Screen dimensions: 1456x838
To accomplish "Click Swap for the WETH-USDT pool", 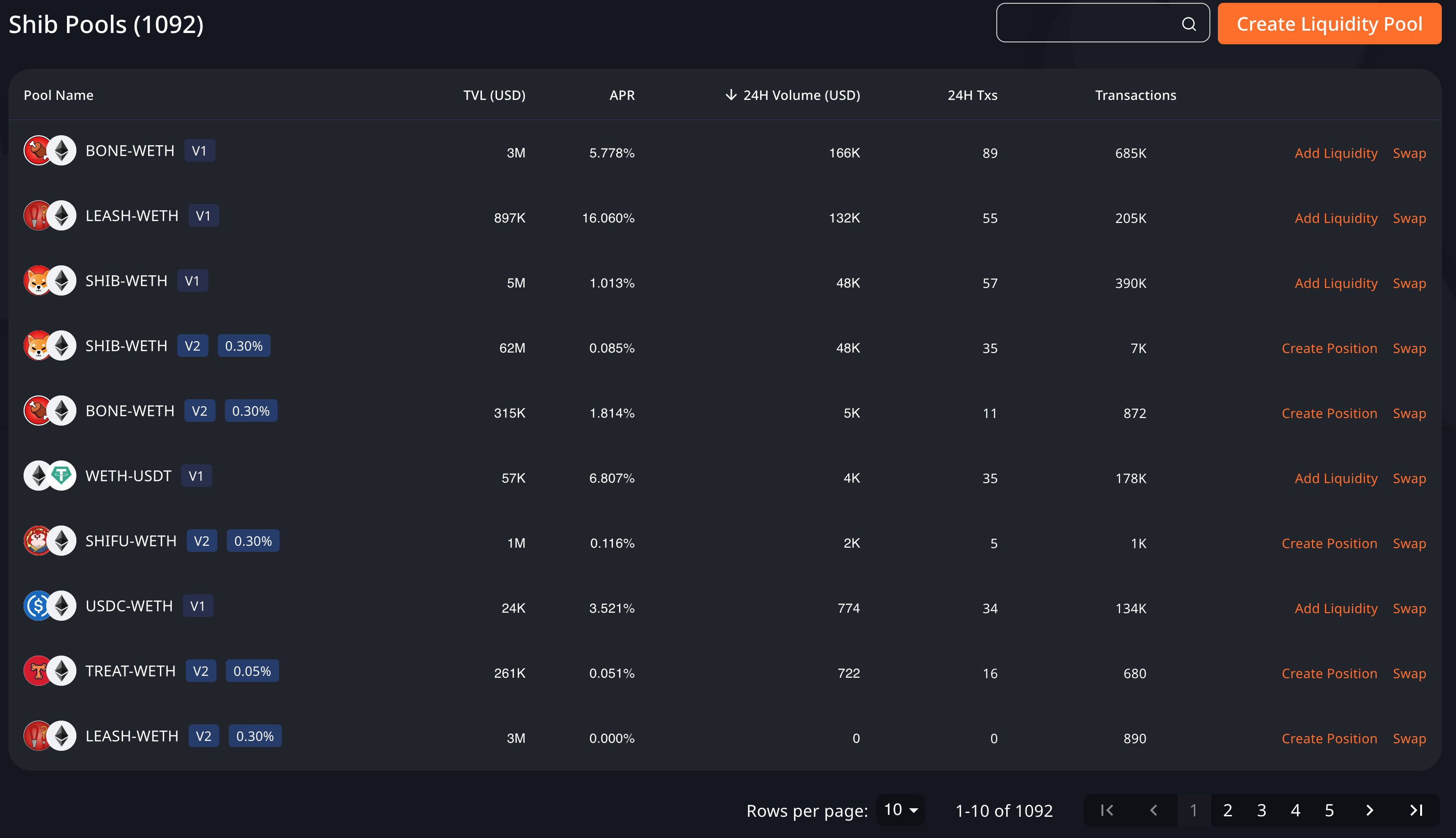I will click(1409, 478).
